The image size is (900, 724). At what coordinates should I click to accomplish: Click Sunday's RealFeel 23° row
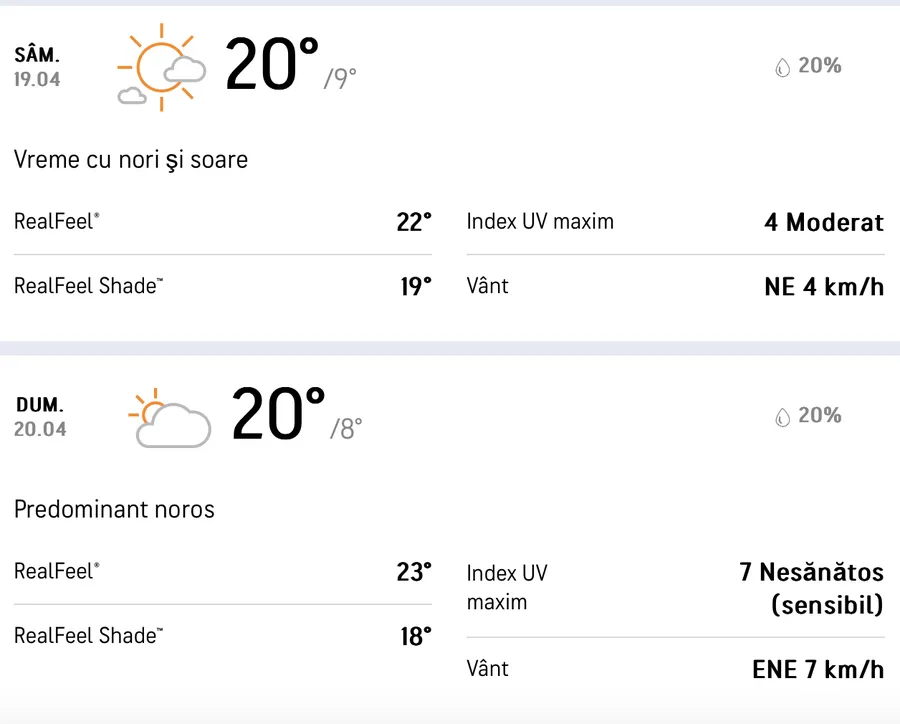click(222, 572)
